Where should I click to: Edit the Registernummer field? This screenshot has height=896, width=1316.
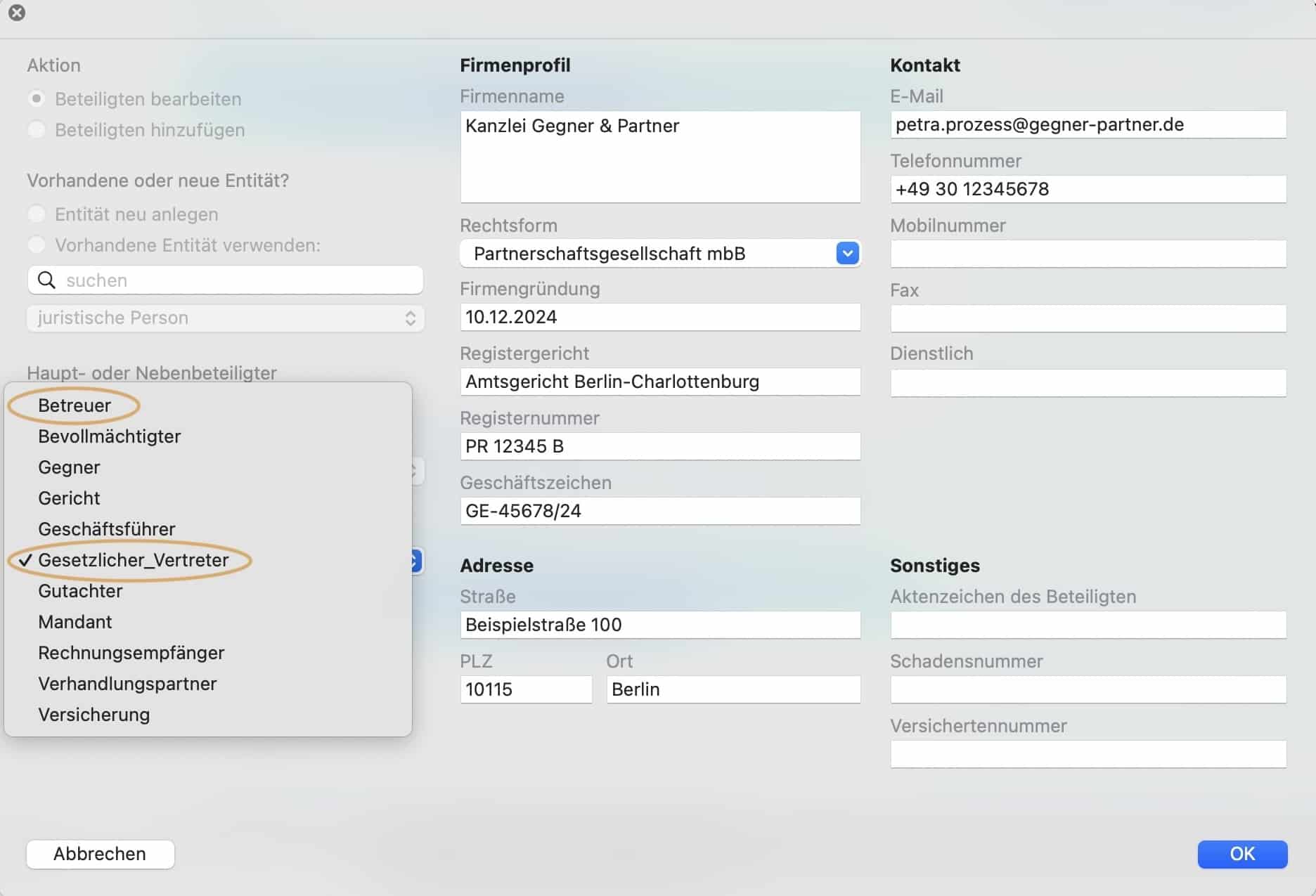[x=660, y=446]
